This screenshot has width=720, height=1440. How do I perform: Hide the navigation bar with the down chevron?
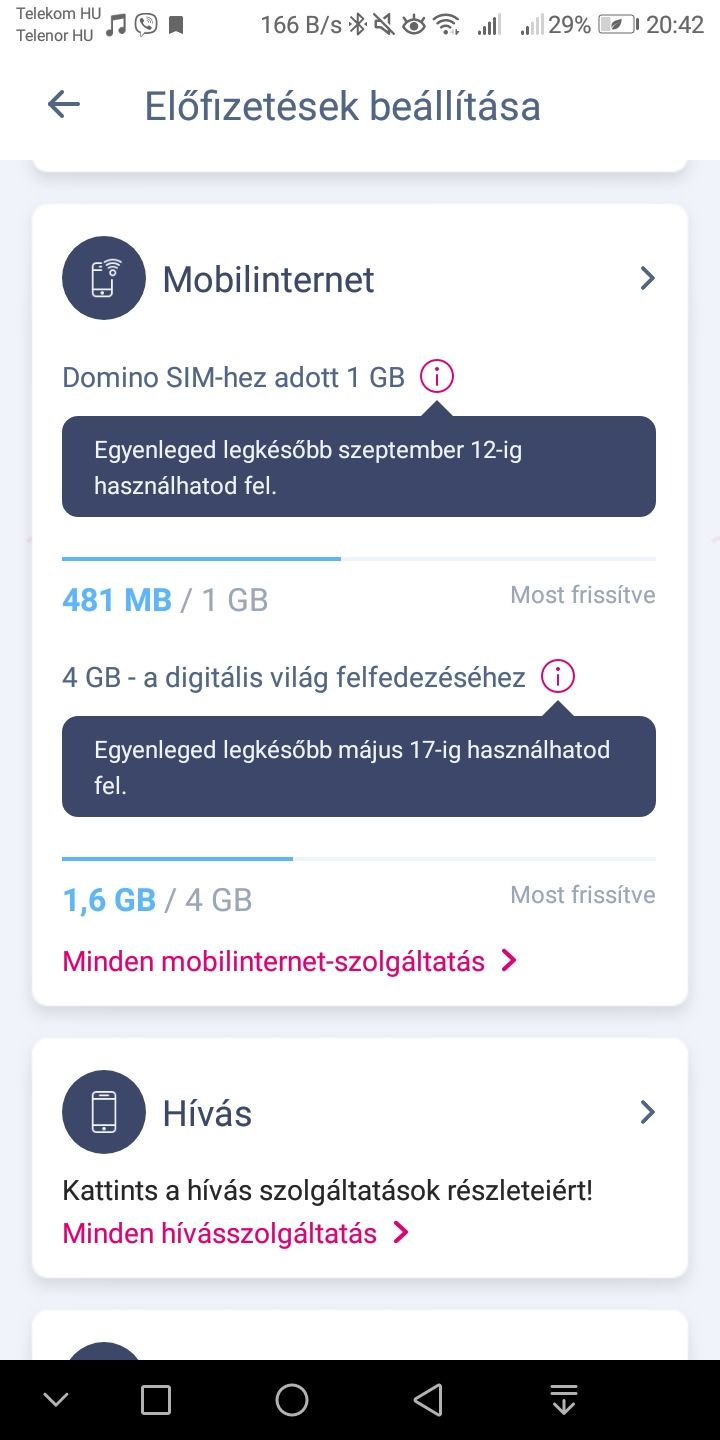56,1400
